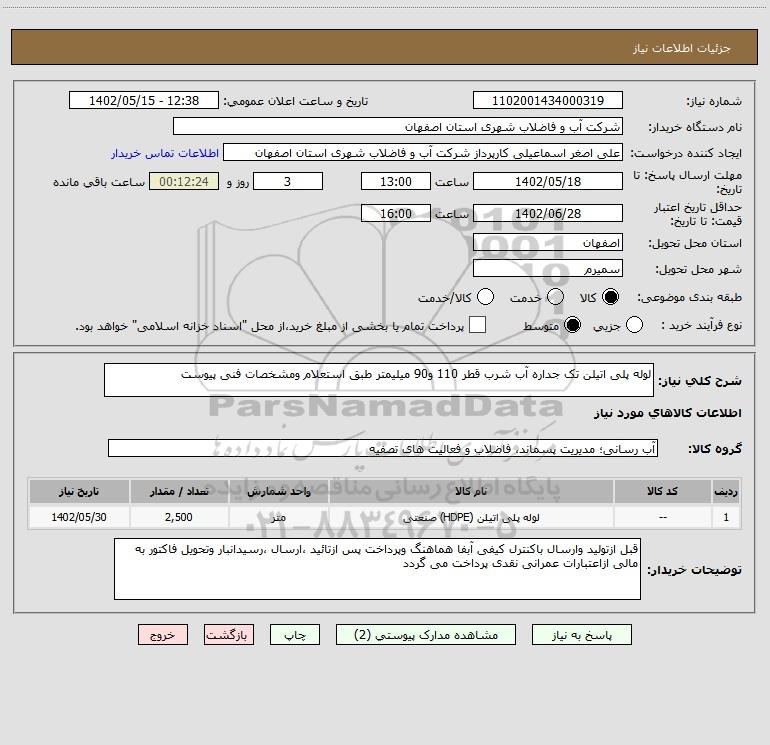This screenshot has width=770, height=745.
Task: Click the خروج exit button
Action: pyautogui.click(x=163, y=635)
